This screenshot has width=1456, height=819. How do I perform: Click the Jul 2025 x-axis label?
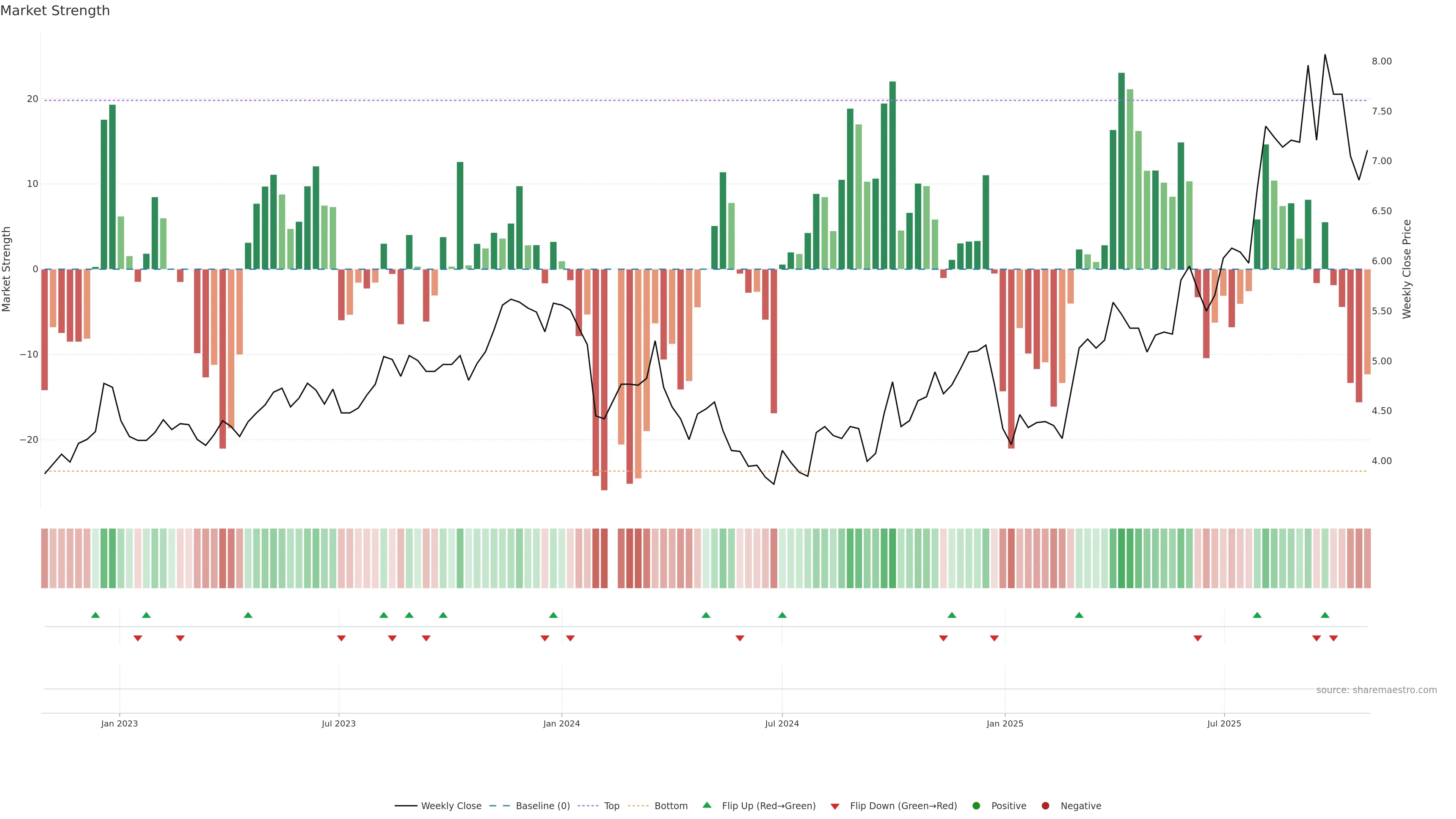tap(1224, 723)
